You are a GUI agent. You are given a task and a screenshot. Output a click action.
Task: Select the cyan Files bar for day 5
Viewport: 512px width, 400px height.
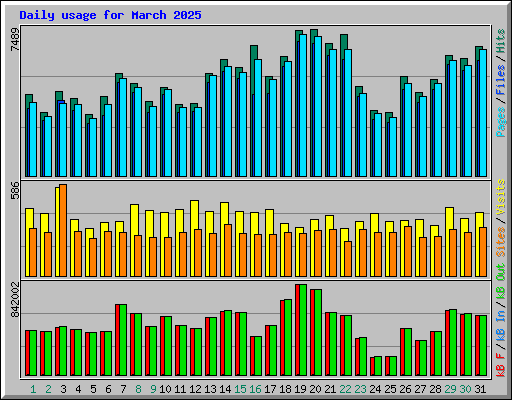[93, 148]
